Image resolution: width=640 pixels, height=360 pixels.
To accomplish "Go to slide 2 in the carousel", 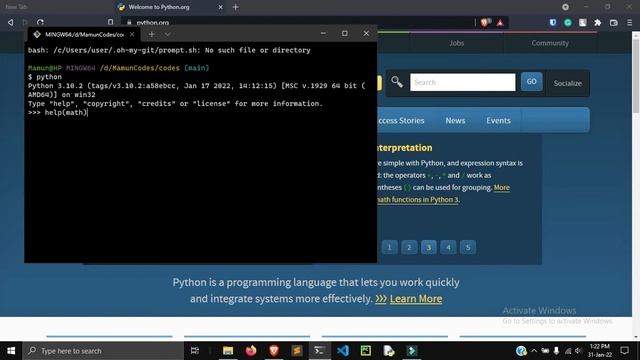I will point(409,247).
